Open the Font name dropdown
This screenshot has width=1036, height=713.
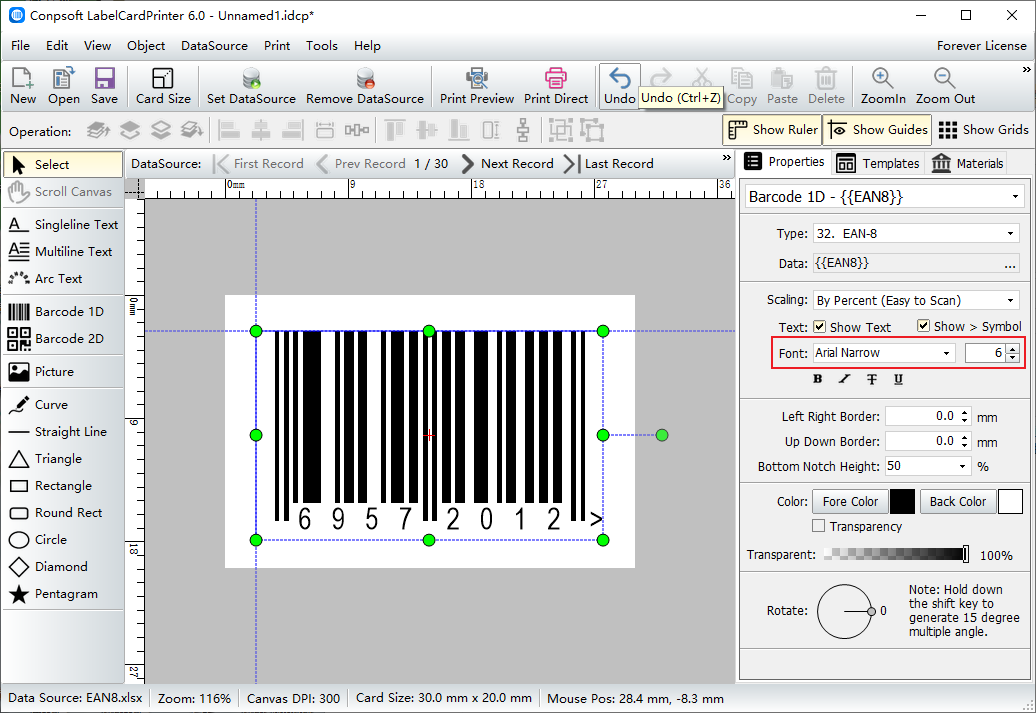pyautogui.click(x=946, y=353)
